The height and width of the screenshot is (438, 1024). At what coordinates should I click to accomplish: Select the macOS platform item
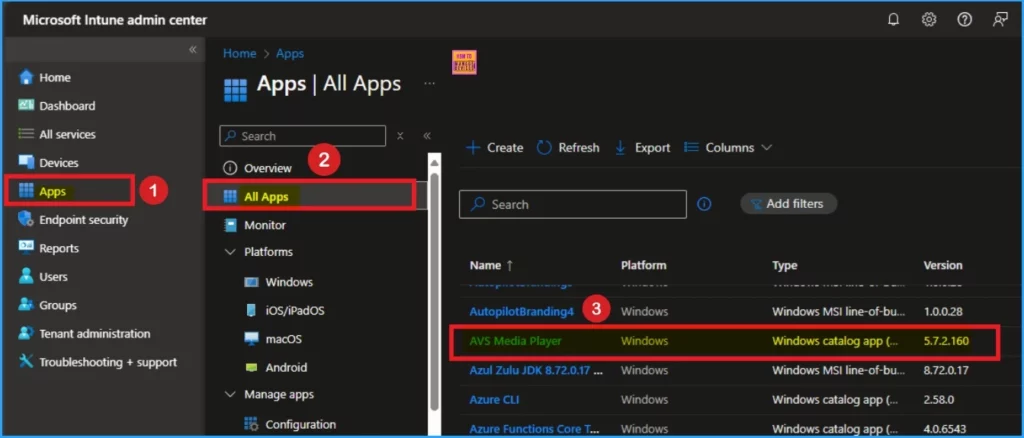tap(283, 339)
